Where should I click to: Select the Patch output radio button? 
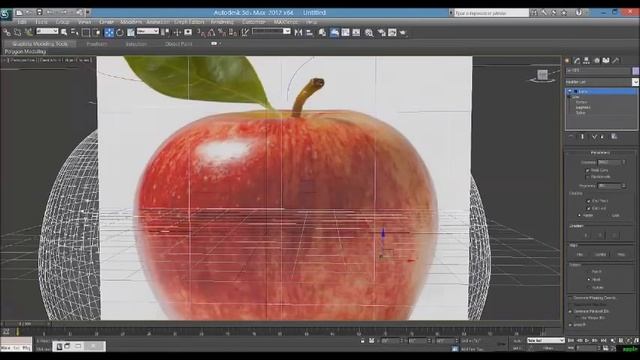coord(589,271)
